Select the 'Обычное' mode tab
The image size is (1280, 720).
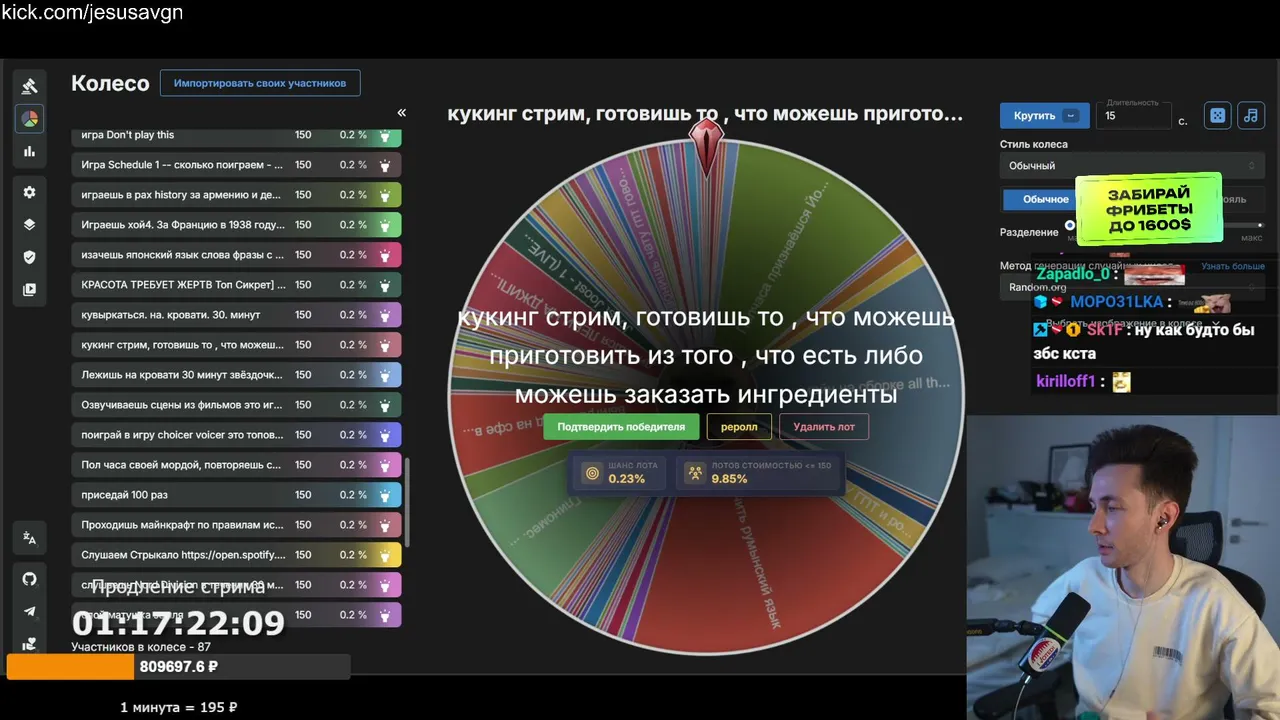(1046, 199)
